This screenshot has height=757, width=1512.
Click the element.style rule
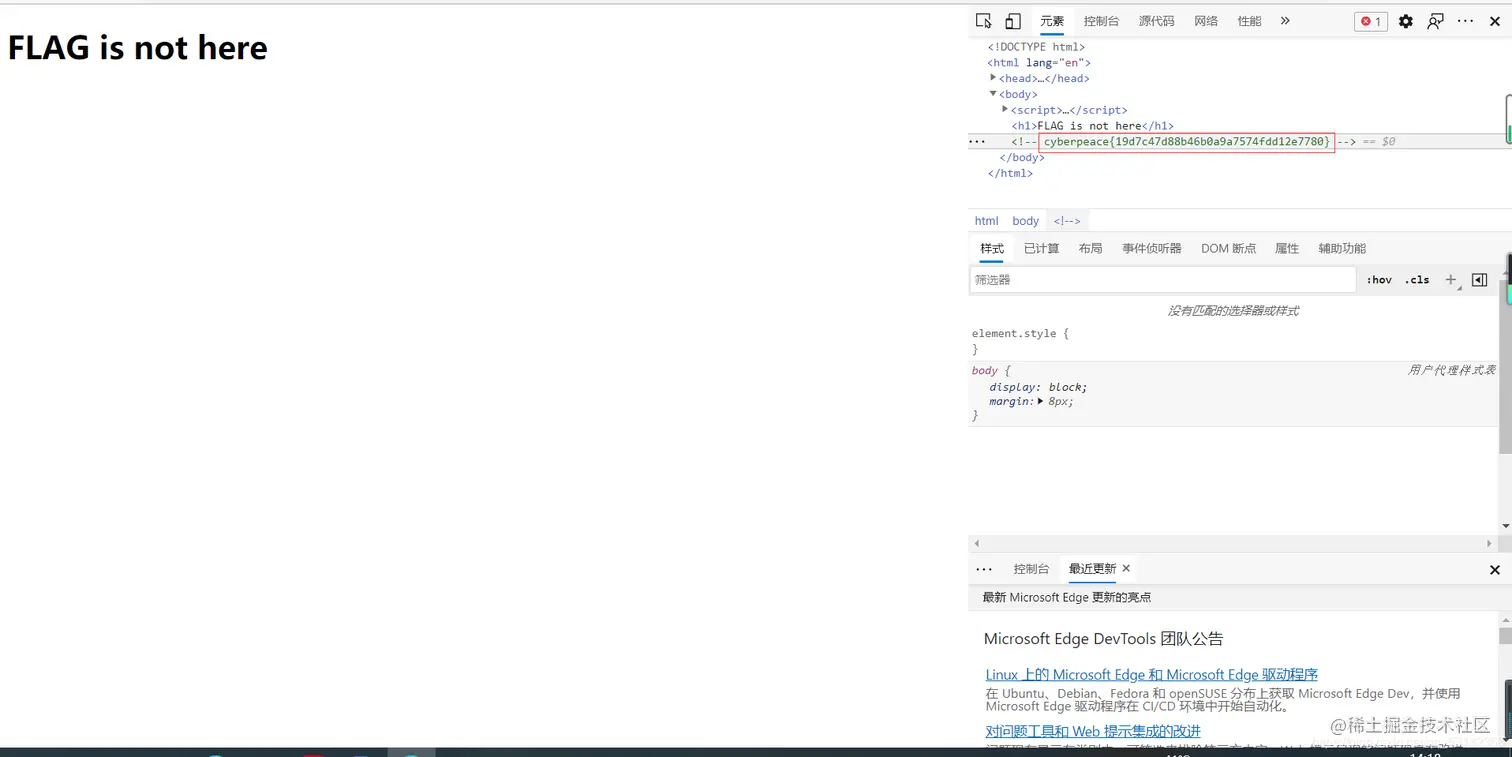pyautogui.click(x=1020, y=334)
